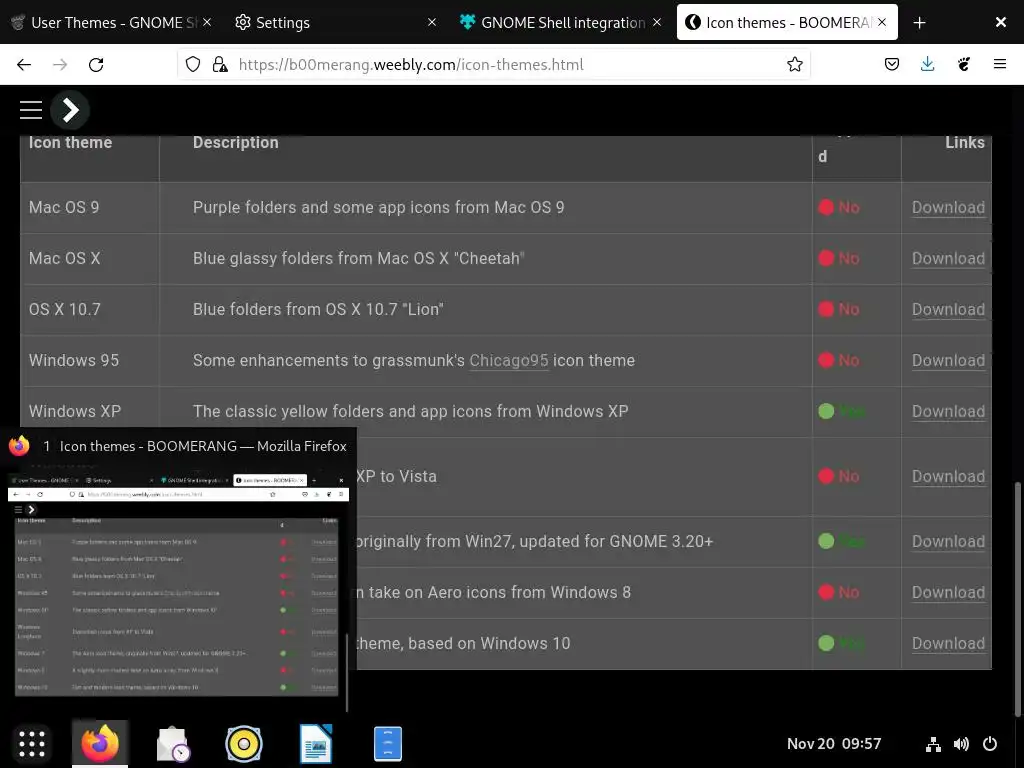The image size is (1024, 768).
Task: Show site security lock information
Action: click(220, 64)
